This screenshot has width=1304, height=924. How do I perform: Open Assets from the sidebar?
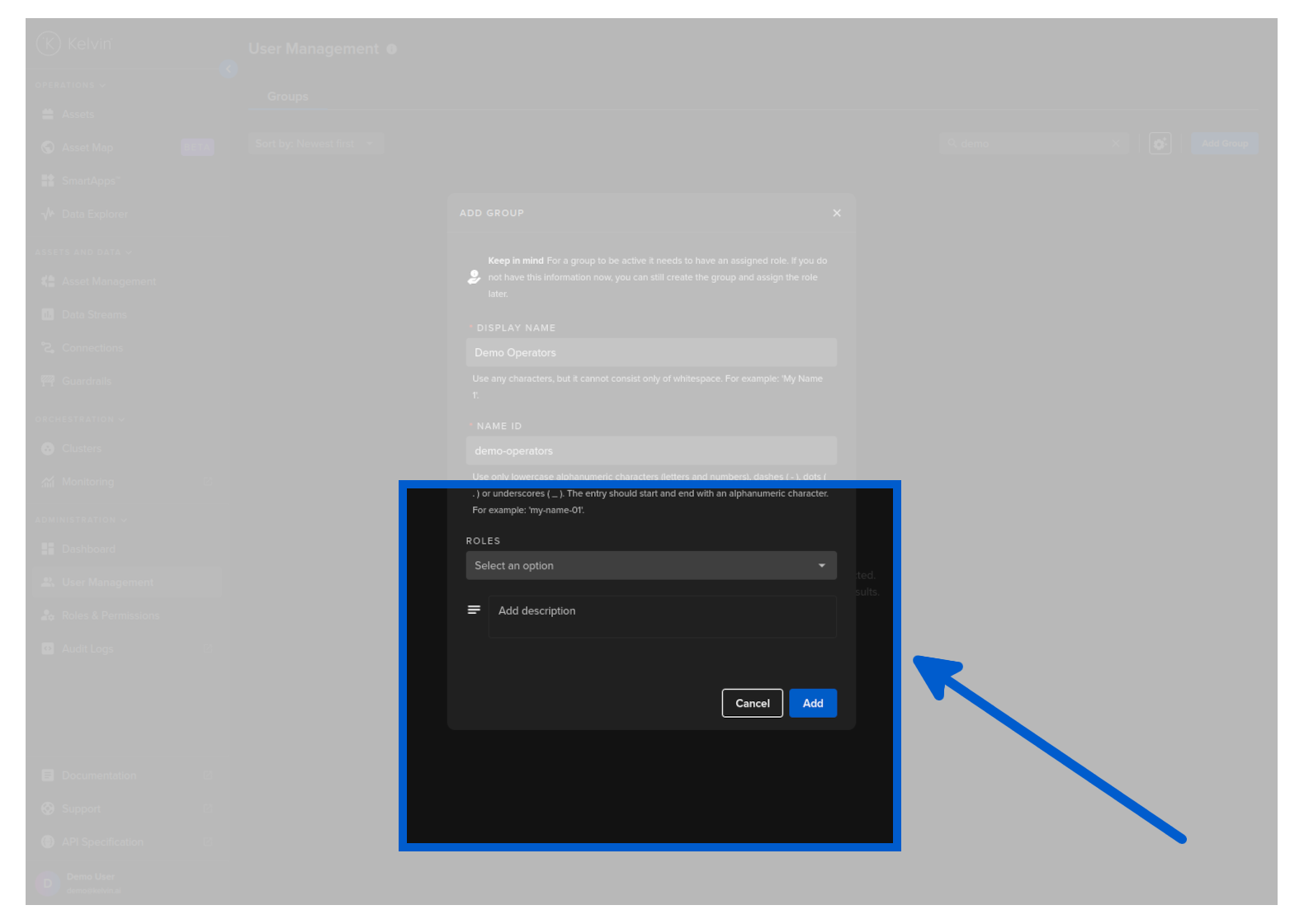[x=78, y=115]
